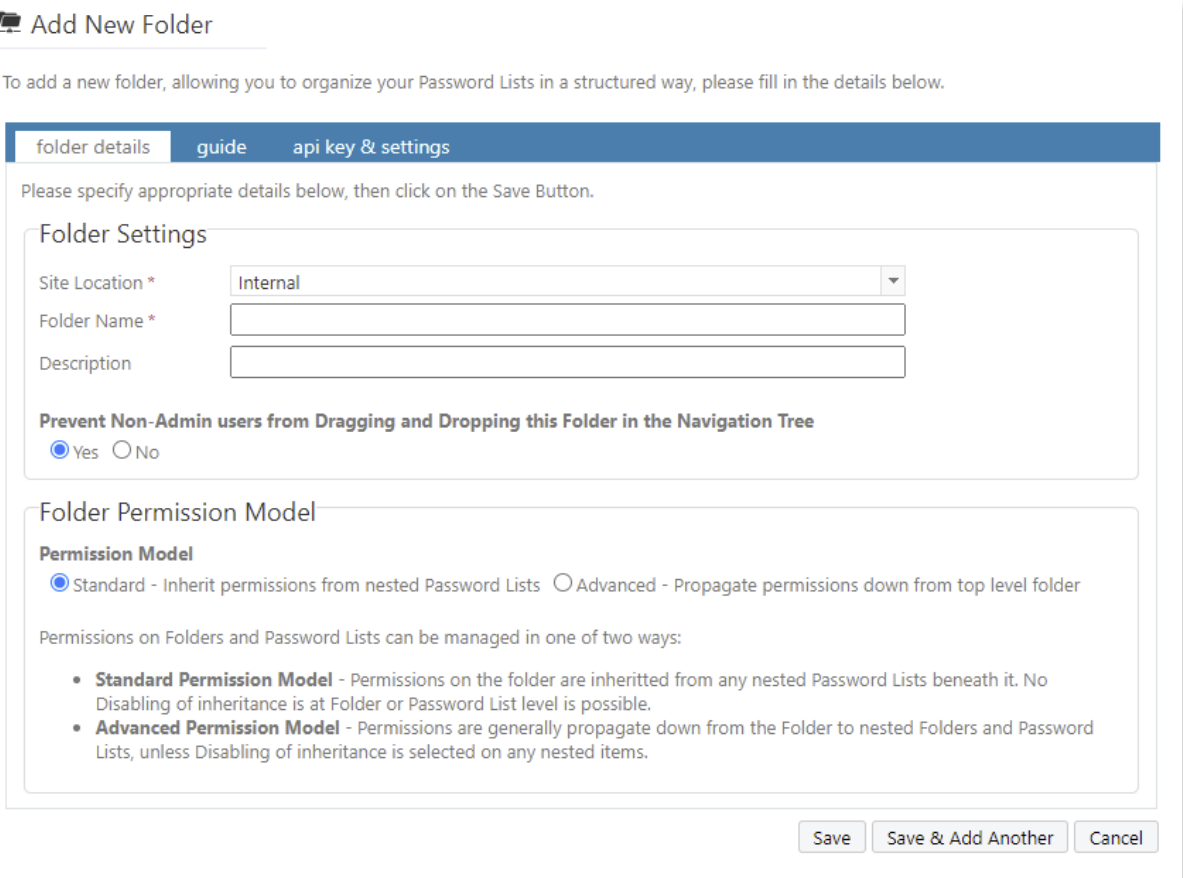The height and width of the screenshot is (878, 1183).
Task: Choose the Standard permission model radio
Action: (60, 584)
